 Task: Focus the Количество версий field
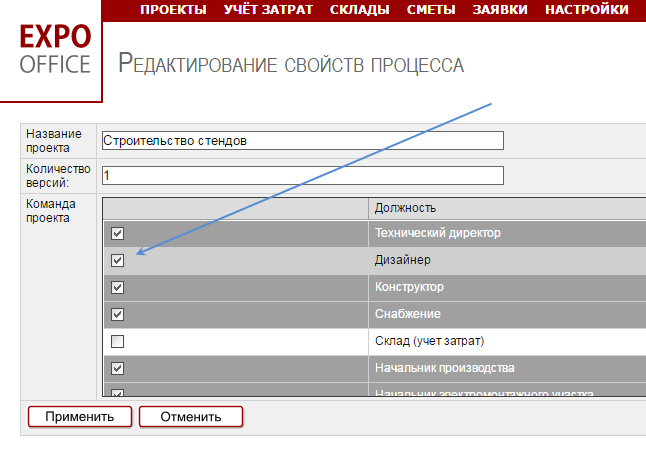[302, 175]
